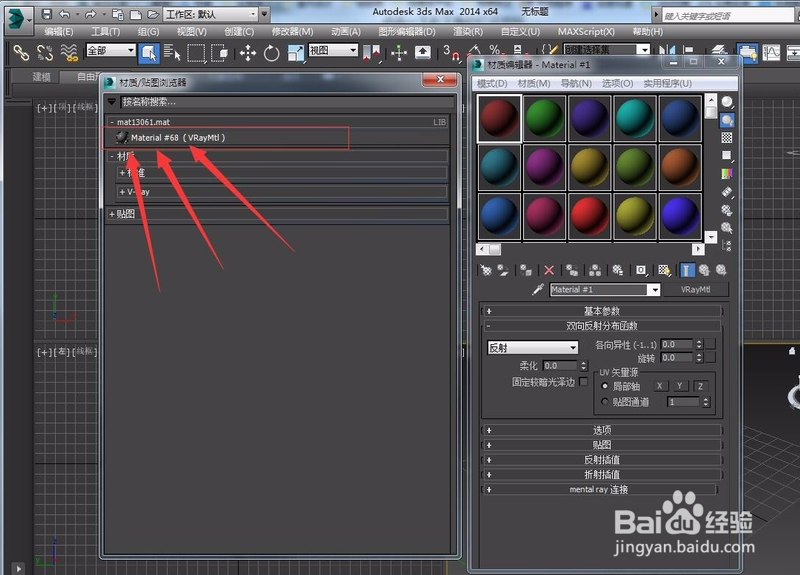Open Material ID Channel flyout

(641, 270)
